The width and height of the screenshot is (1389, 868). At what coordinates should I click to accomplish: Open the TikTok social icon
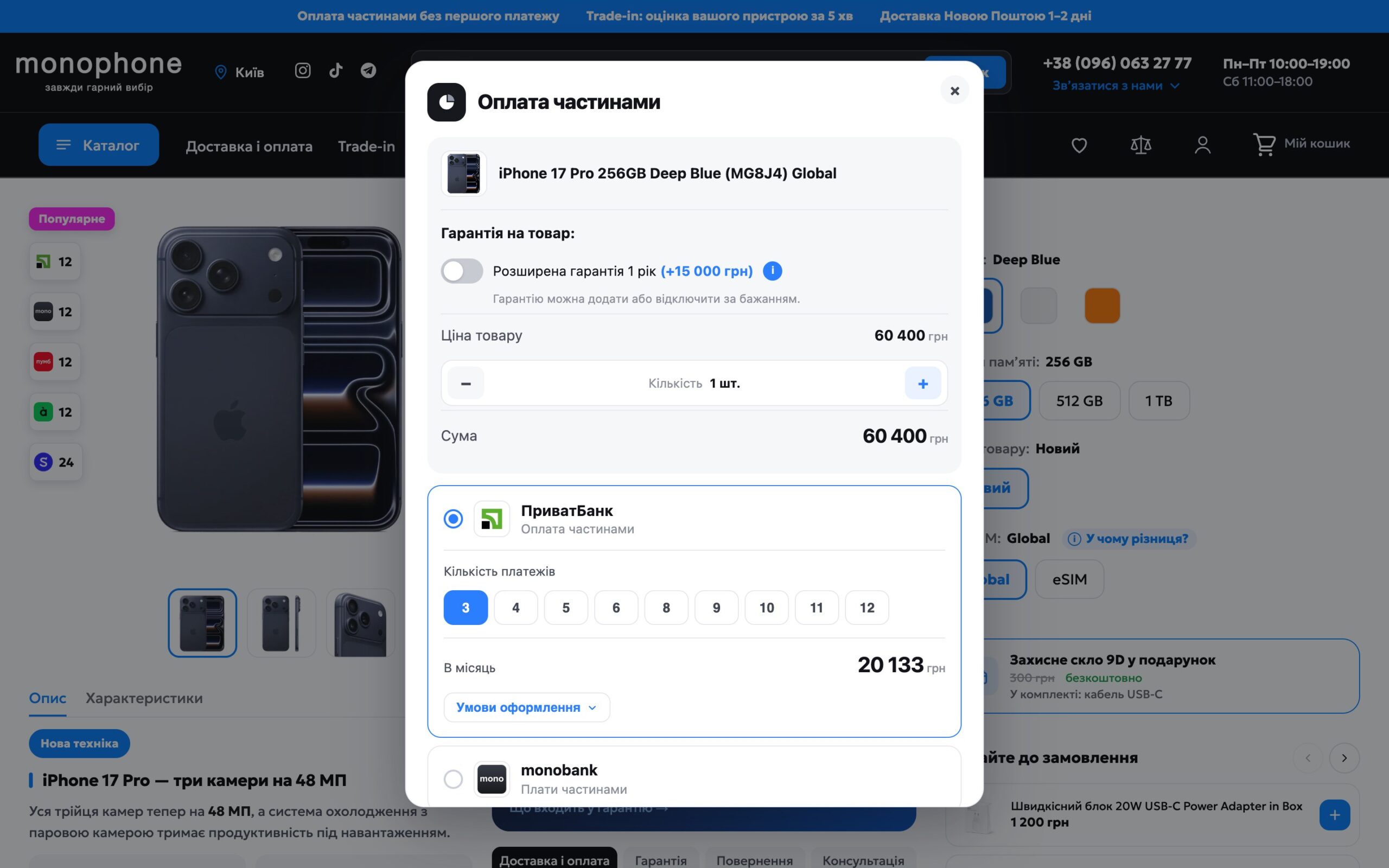click(x=336, y=71)
